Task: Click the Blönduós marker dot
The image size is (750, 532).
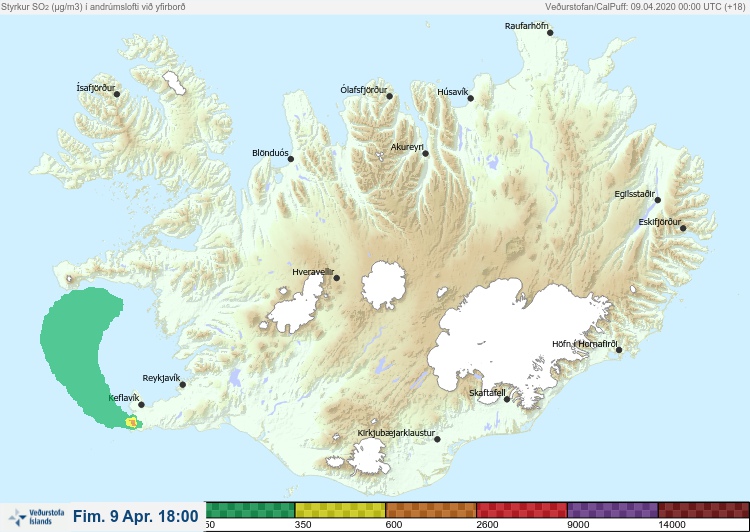Action: (291, 159)
